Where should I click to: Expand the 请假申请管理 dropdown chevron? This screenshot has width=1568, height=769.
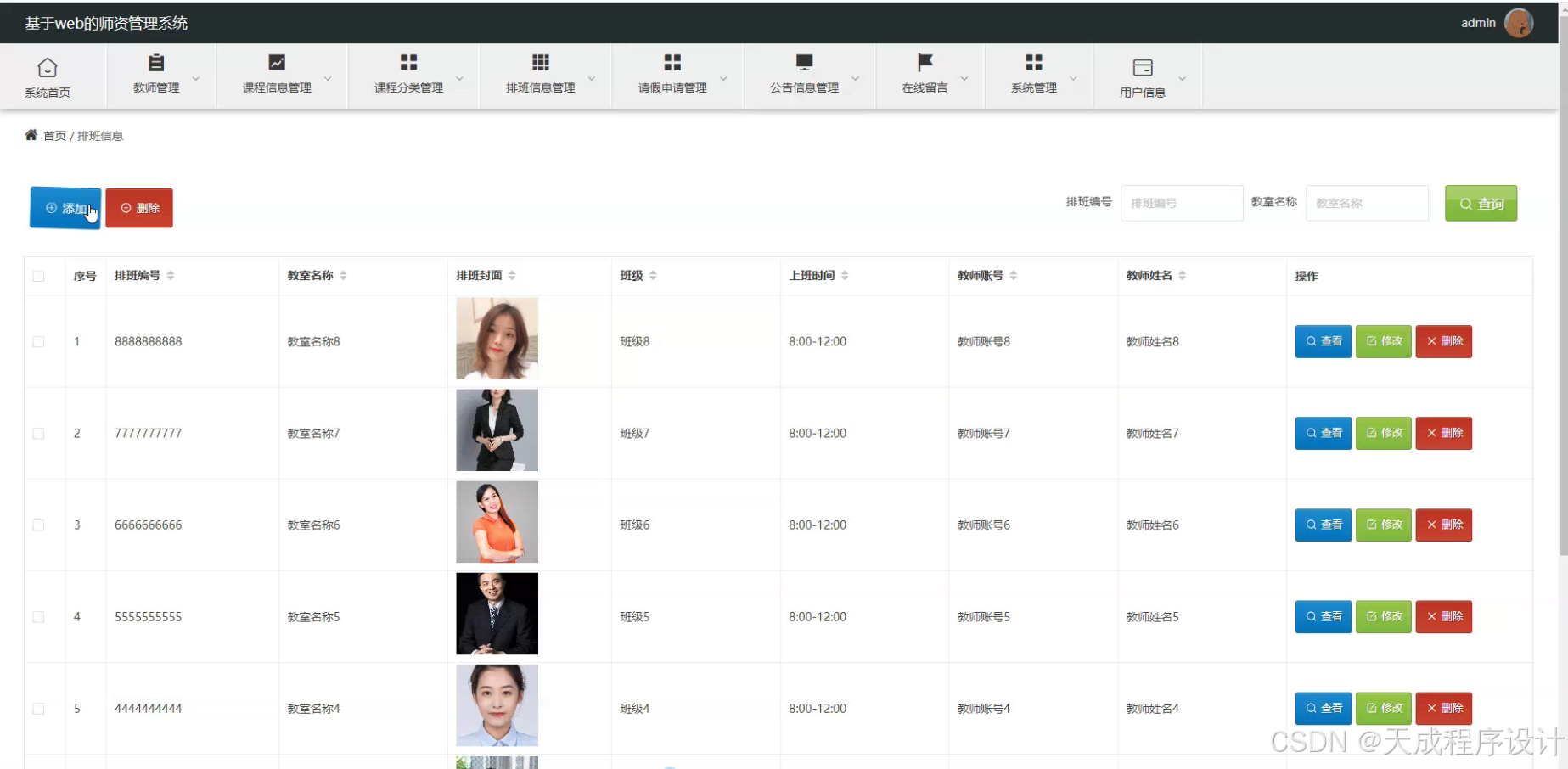[x=723, y=78]
